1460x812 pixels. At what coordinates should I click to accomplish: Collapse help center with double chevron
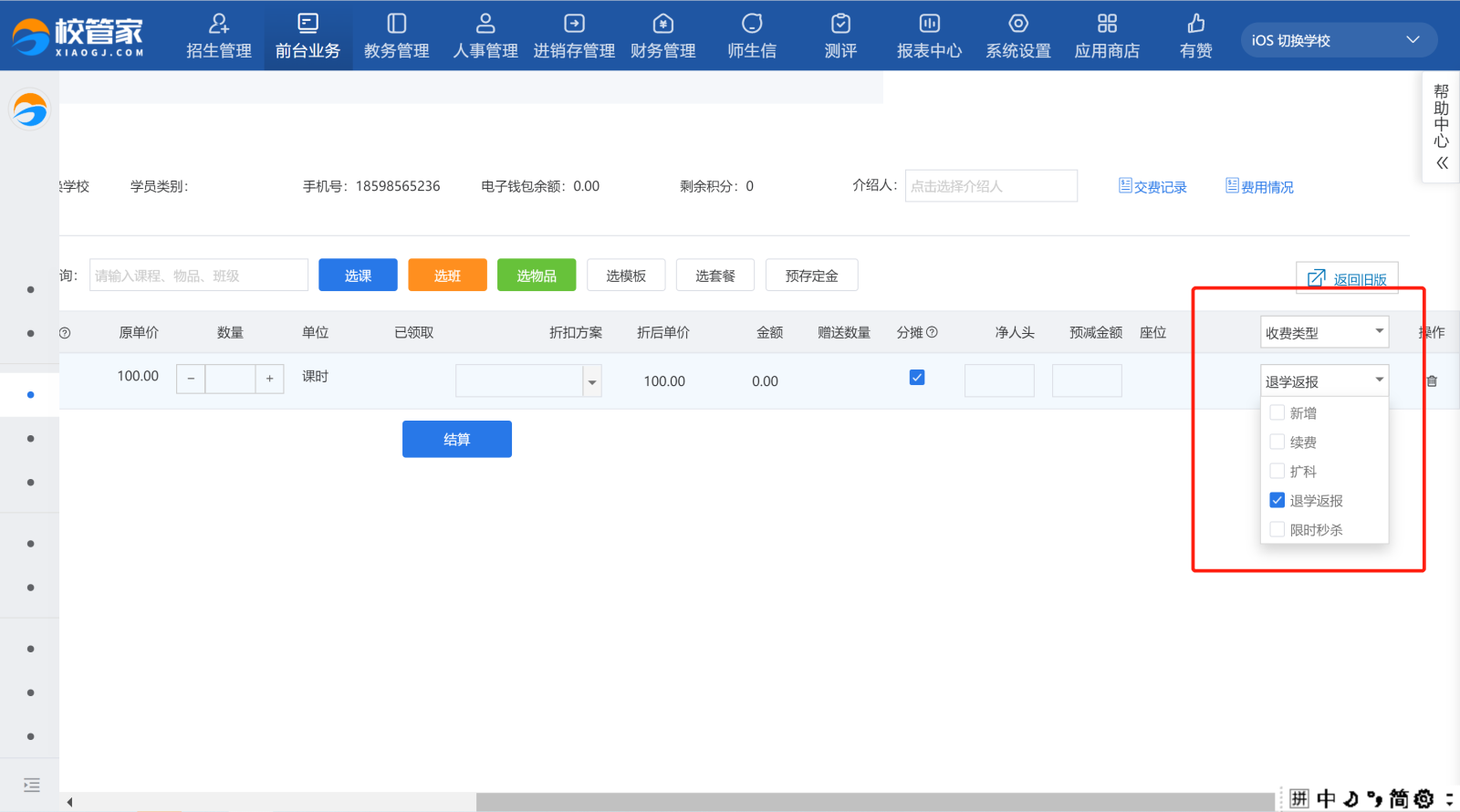pos(1442,163)
